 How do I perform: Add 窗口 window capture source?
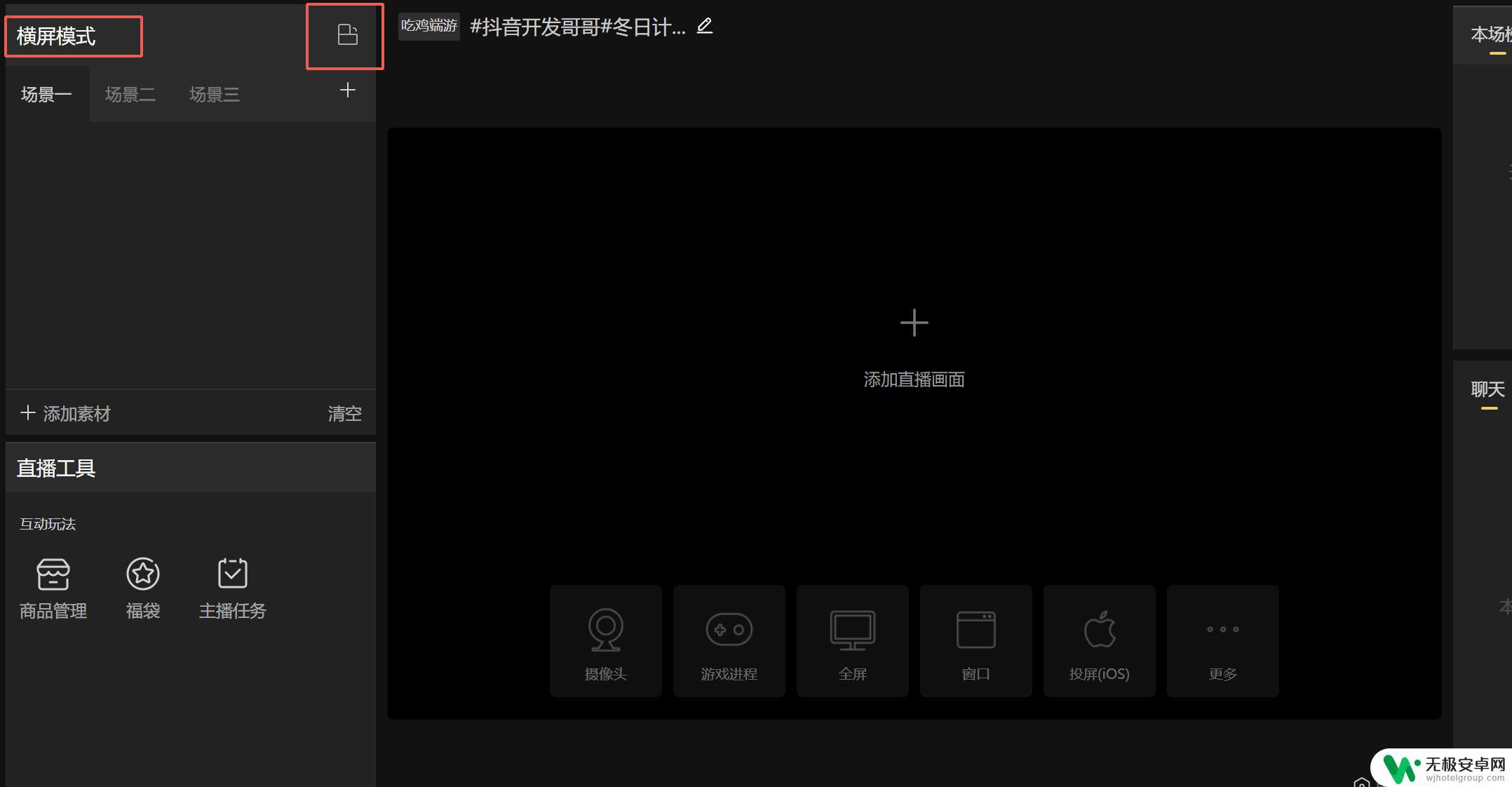click(x=976, y=641)
